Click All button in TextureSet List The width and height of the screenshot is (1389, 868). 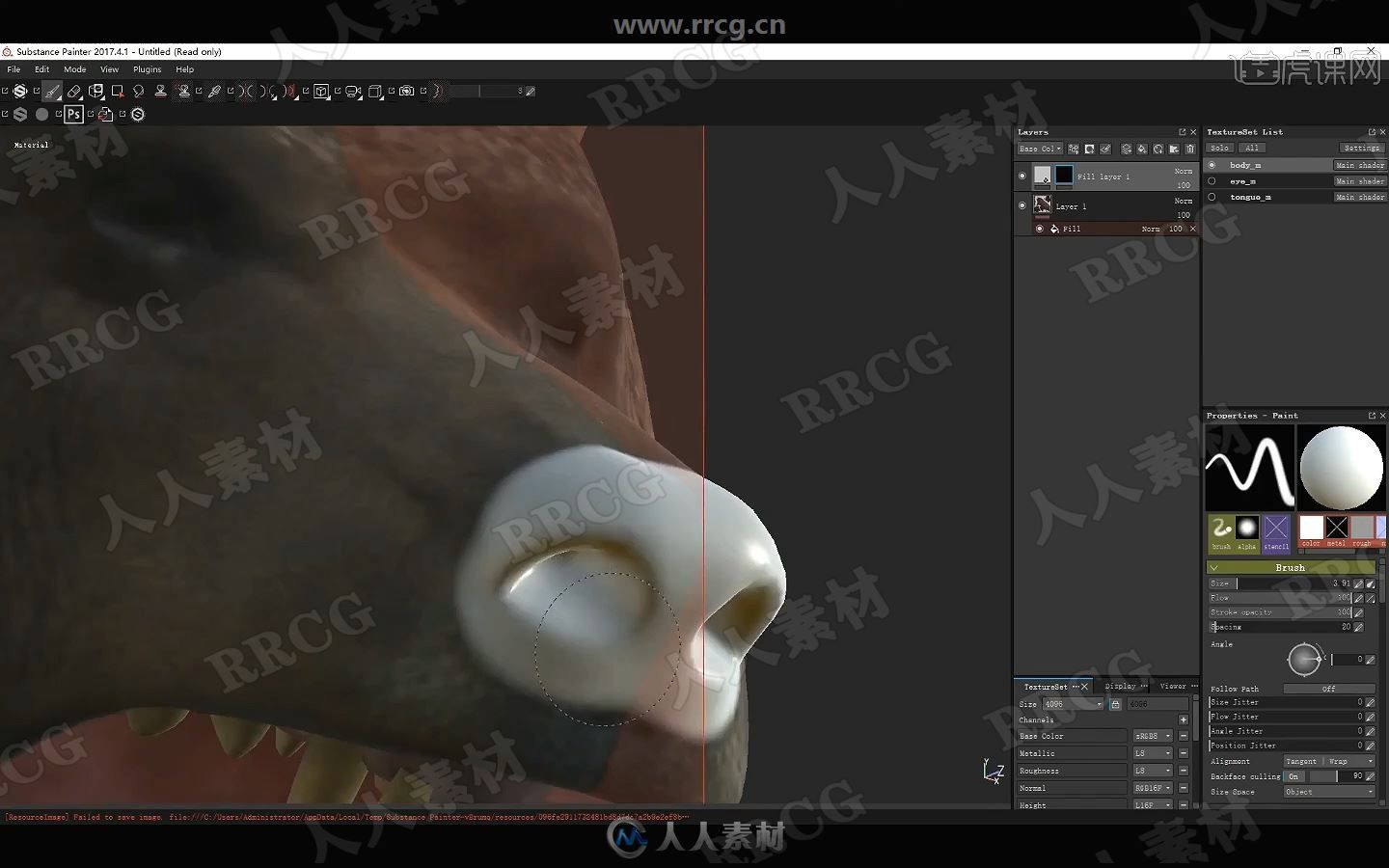coord(1252,148)
